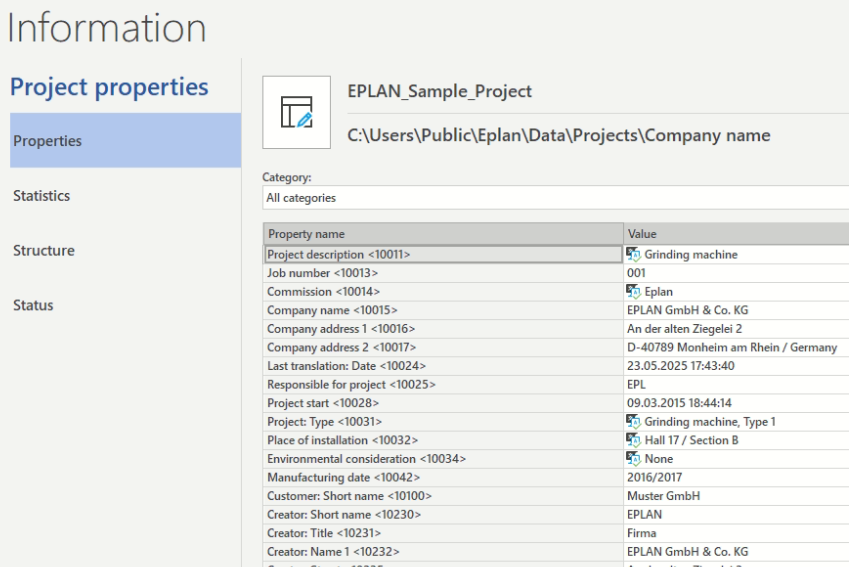Viewport: 849px width, 567px height.
Task: Select the Project description <10011> row
Action: point(443,255)
